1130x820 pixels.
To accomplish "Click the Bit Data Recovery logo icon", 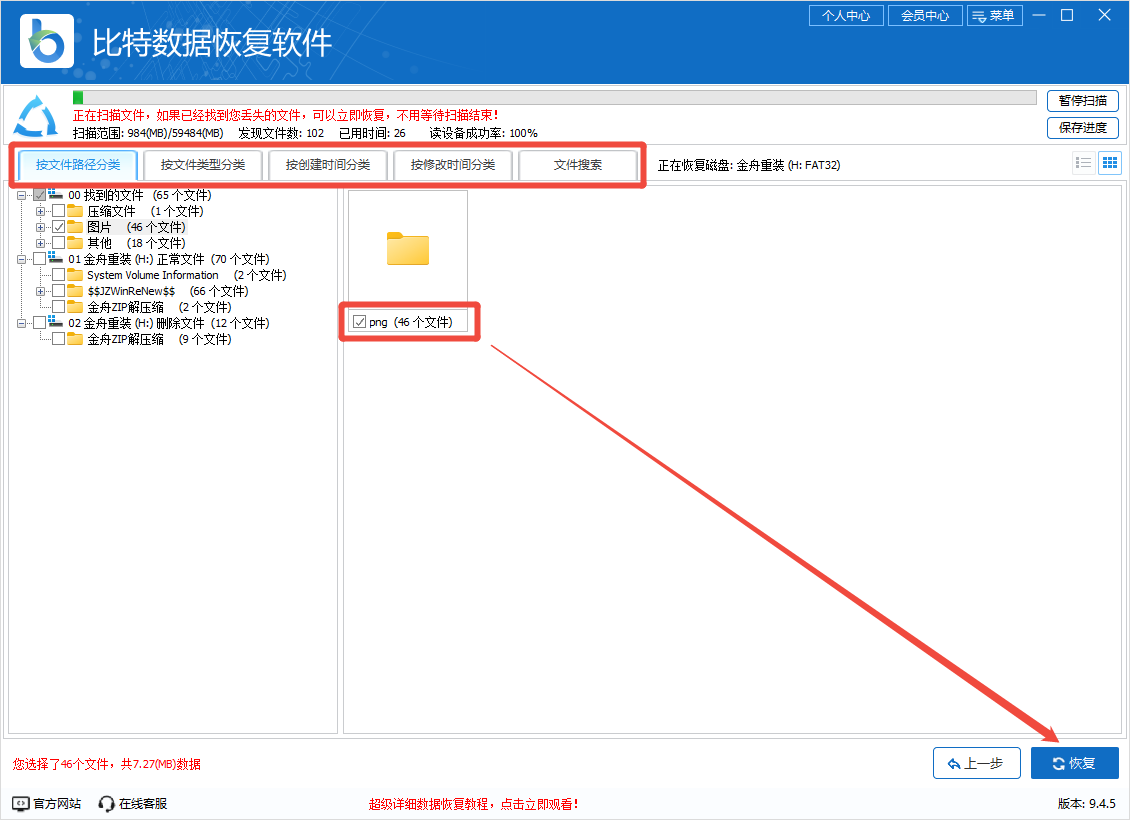I will [46, 42].
